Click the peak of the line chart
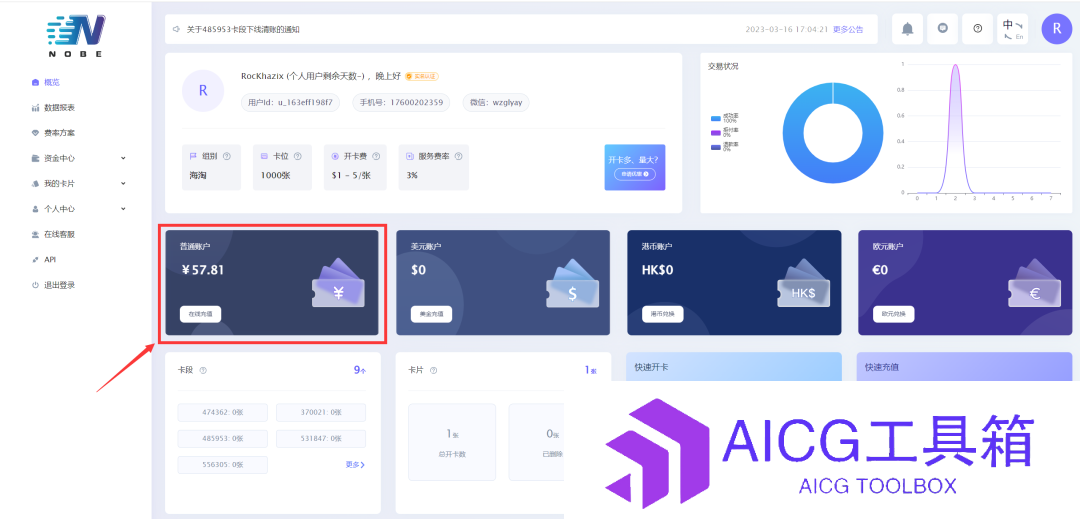 [955, 65]
